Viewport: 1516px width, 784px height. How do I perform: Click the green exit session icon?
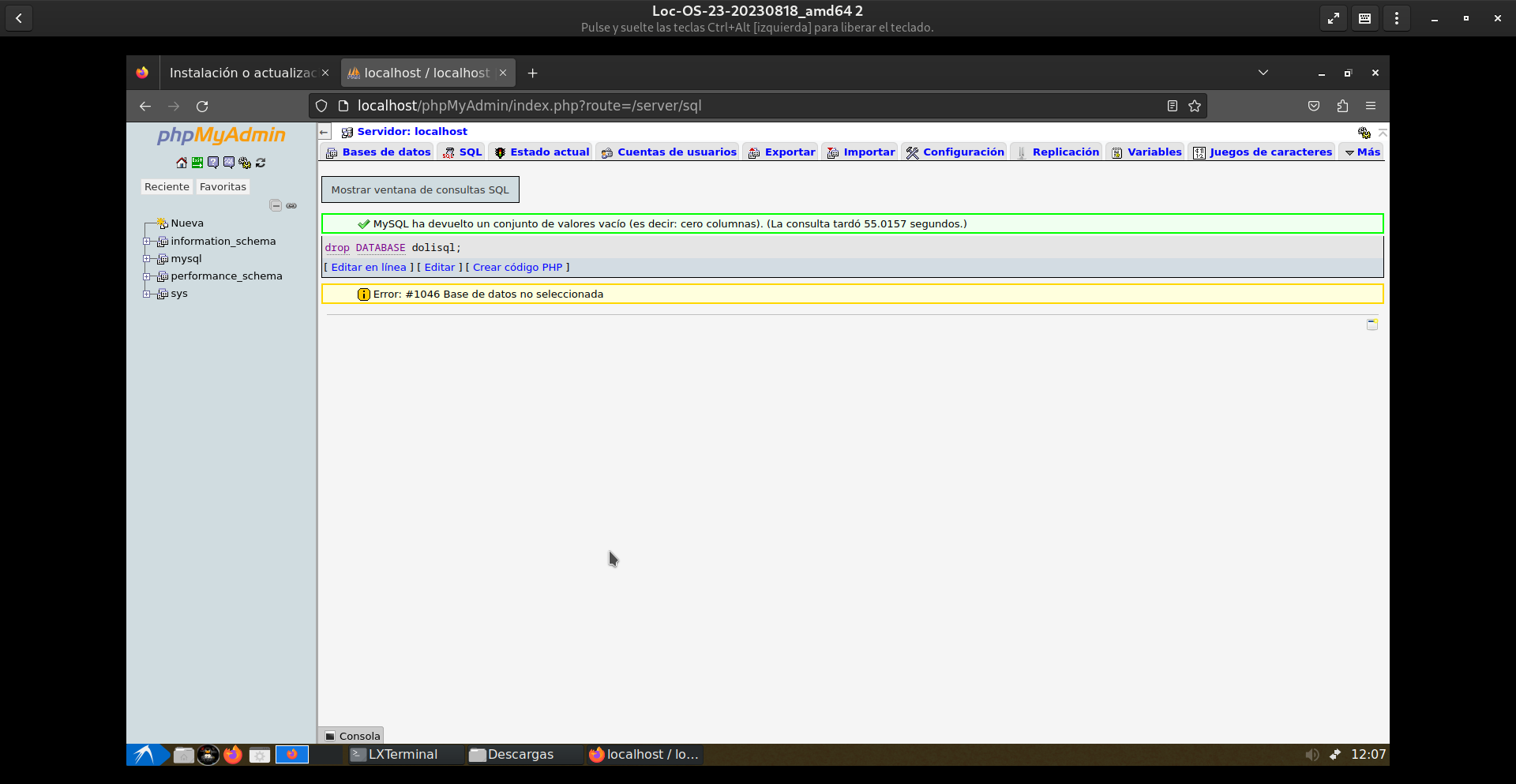click(x=197, y=163)
